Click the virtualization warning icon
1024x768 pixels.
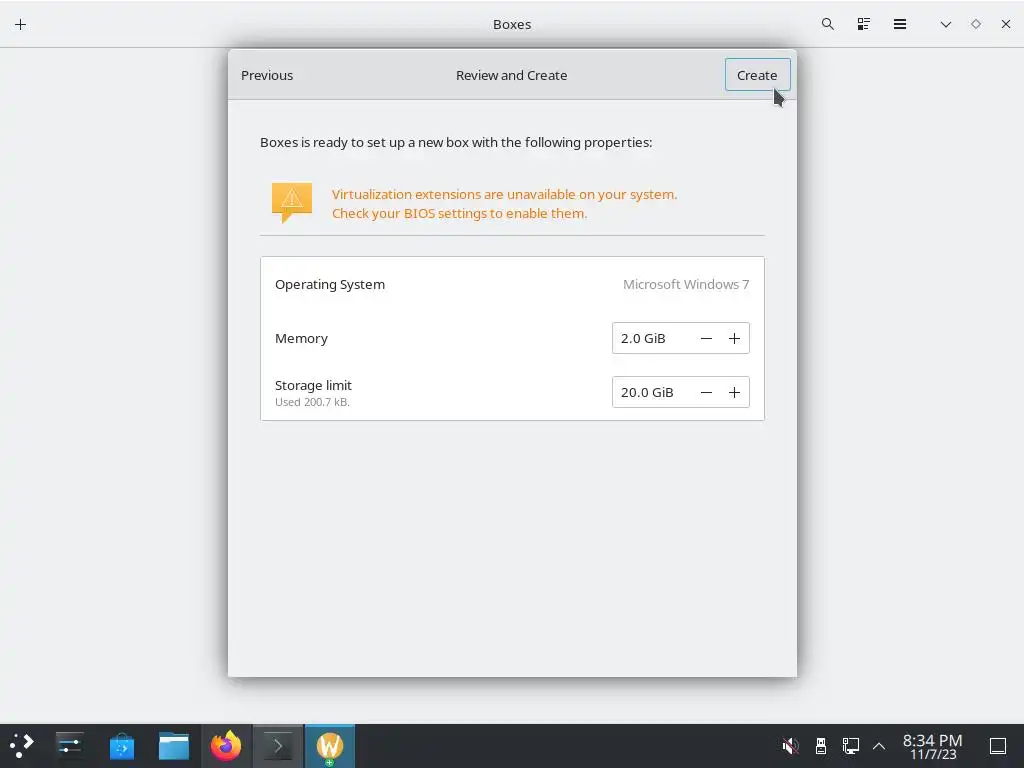[292, 202]
